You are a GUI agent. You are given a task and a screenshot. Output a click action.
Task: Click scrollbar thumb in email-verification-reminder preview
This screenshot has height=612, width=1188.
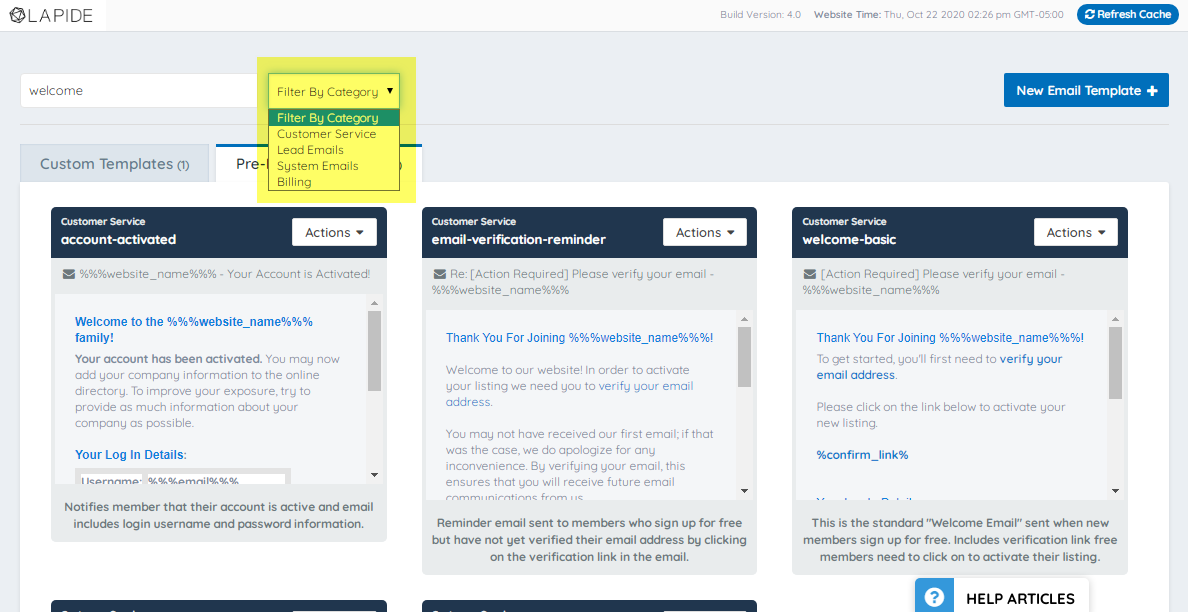pos(745,357)
